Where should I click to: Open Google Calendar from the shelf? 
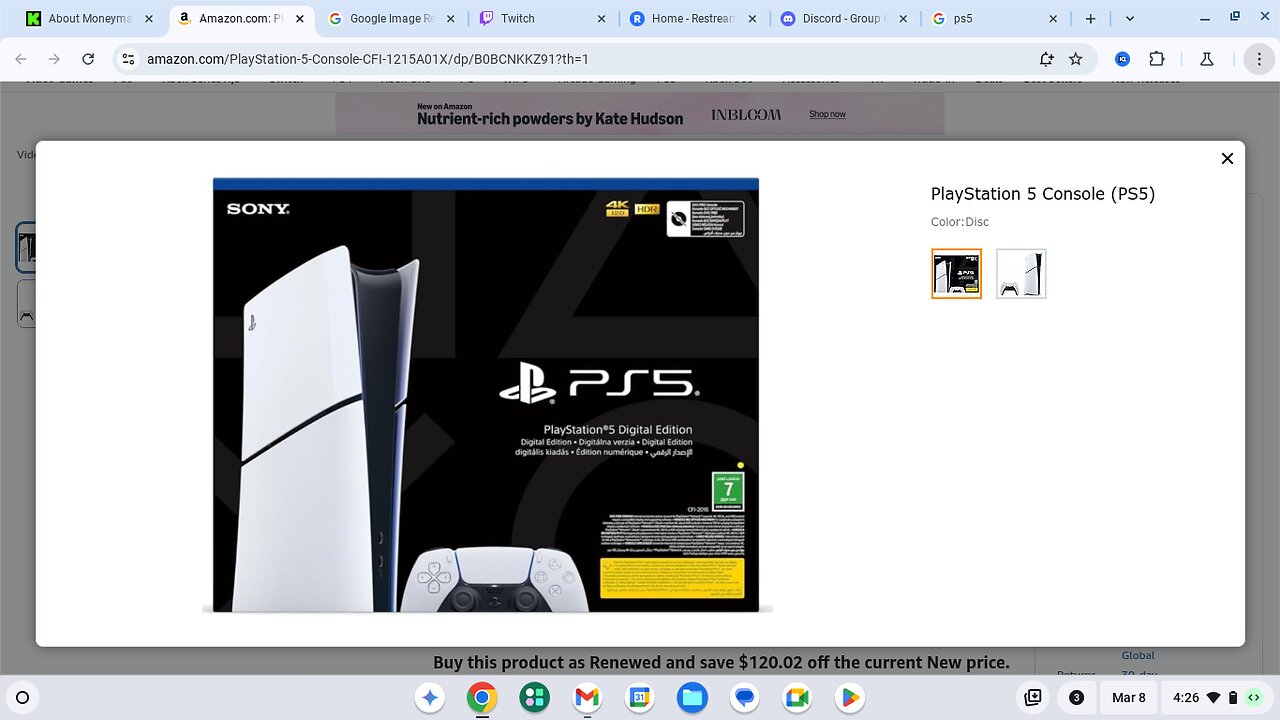[640, 698]
